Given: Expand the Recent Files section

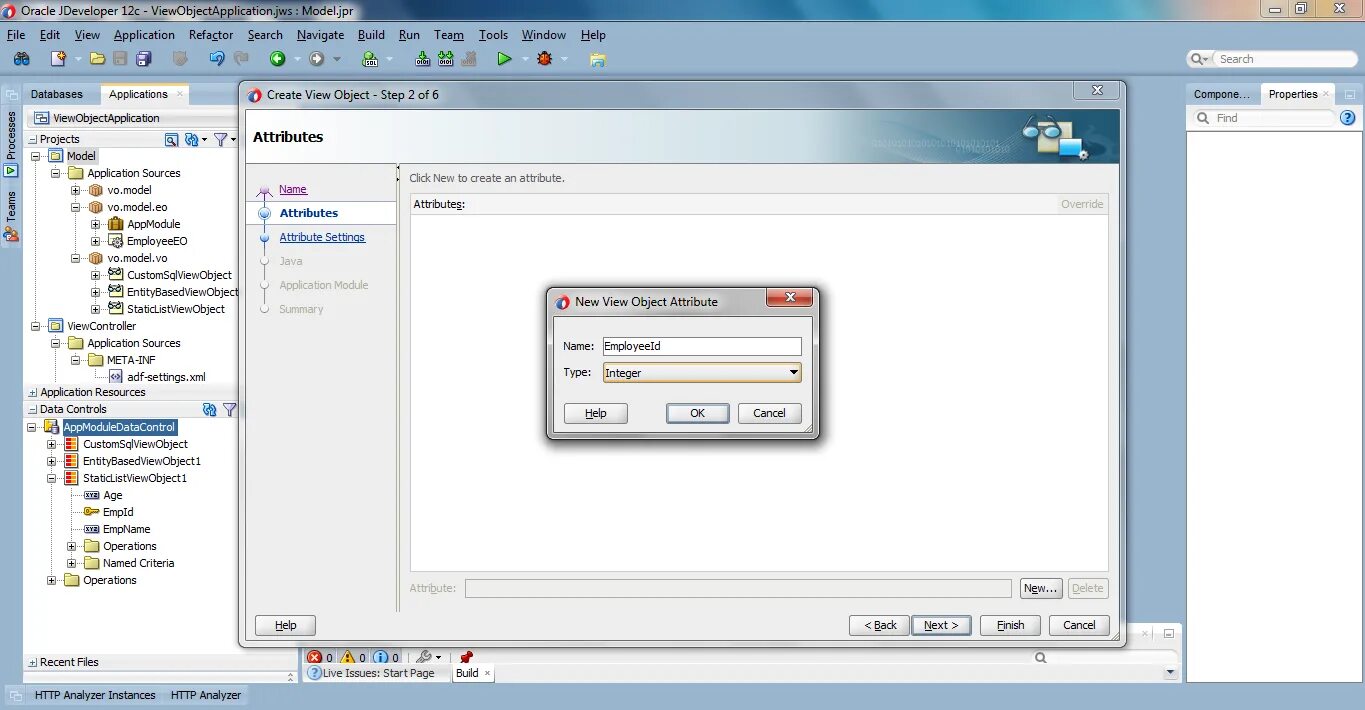Looking at the screenshot, I should [33, 662].
